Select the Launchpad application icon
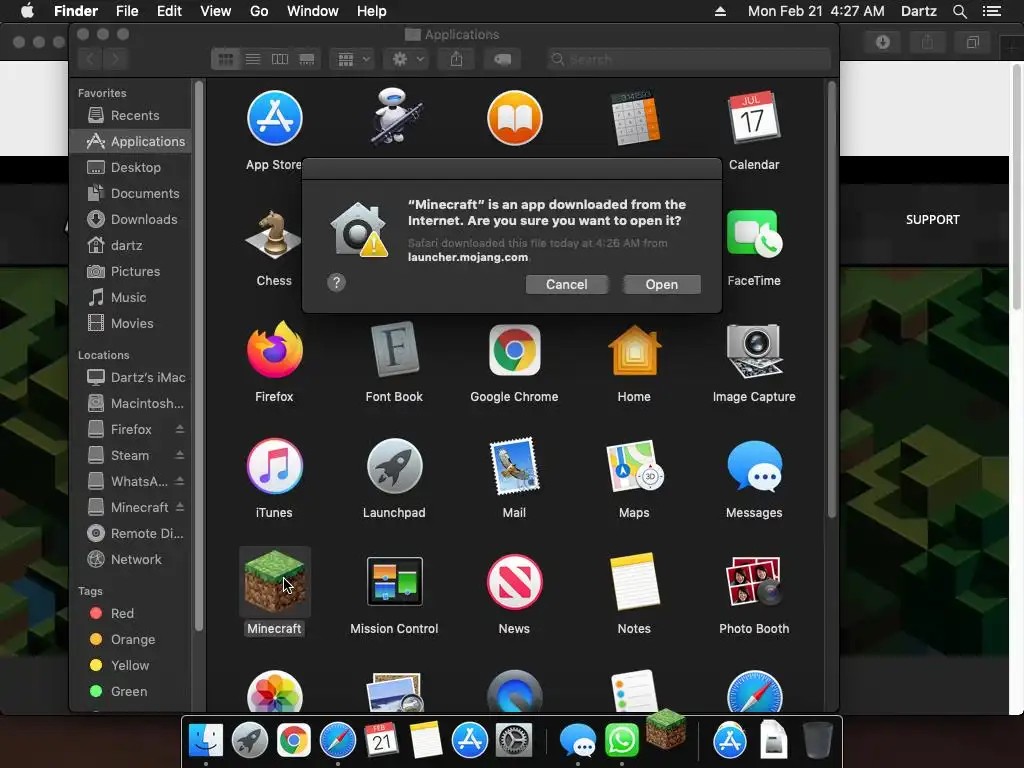 coord(394,466)
